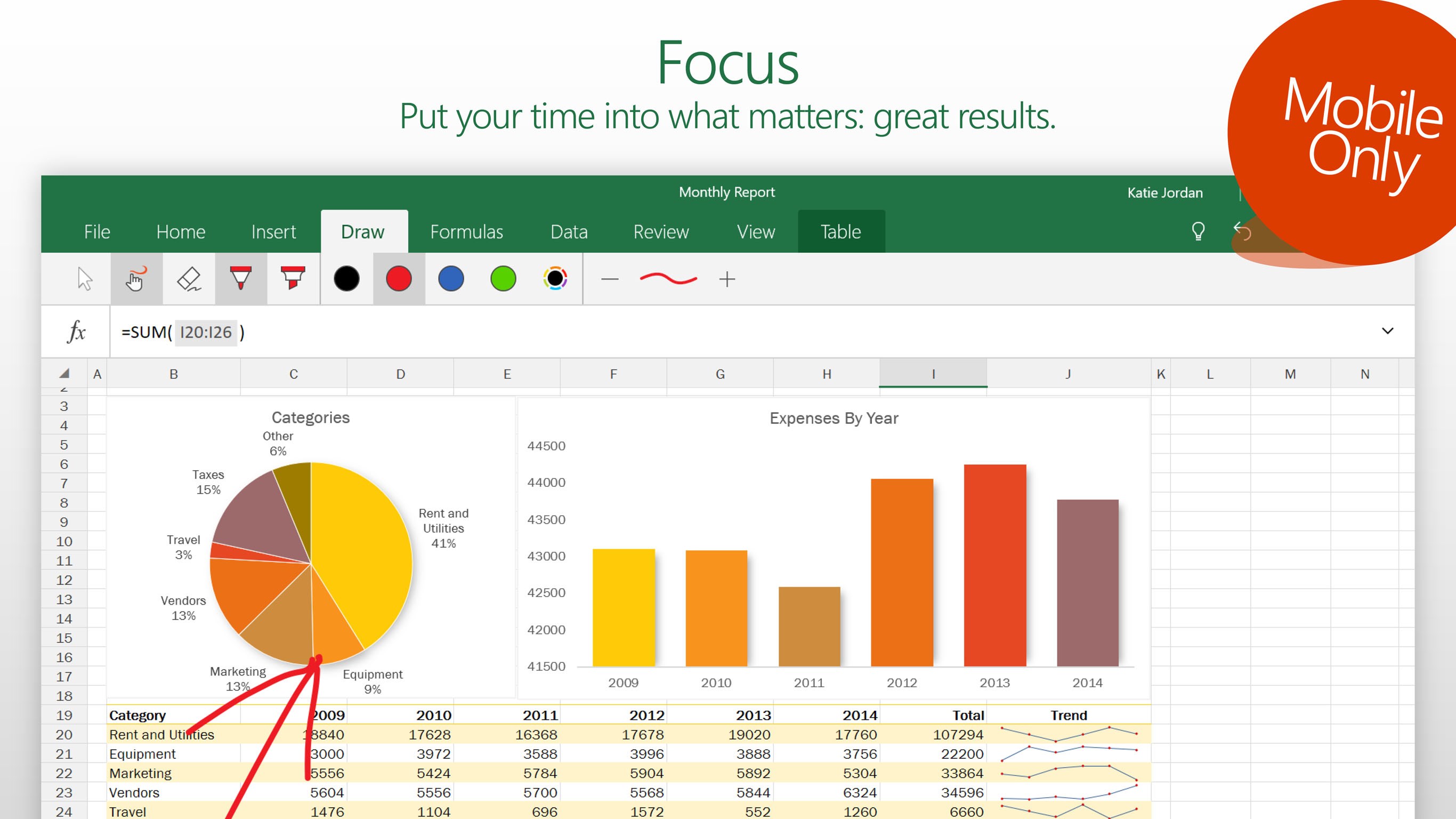Pick the green ink color
This screenshot has width=1456, height=819.
tap(503, 279)
